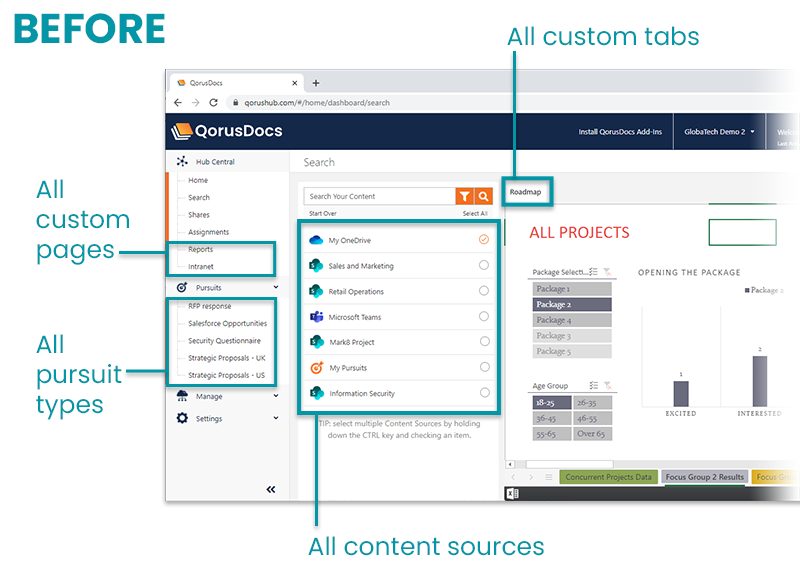
Task: Expand the Pursuits section chevron
Action: [x=277, y=287]
